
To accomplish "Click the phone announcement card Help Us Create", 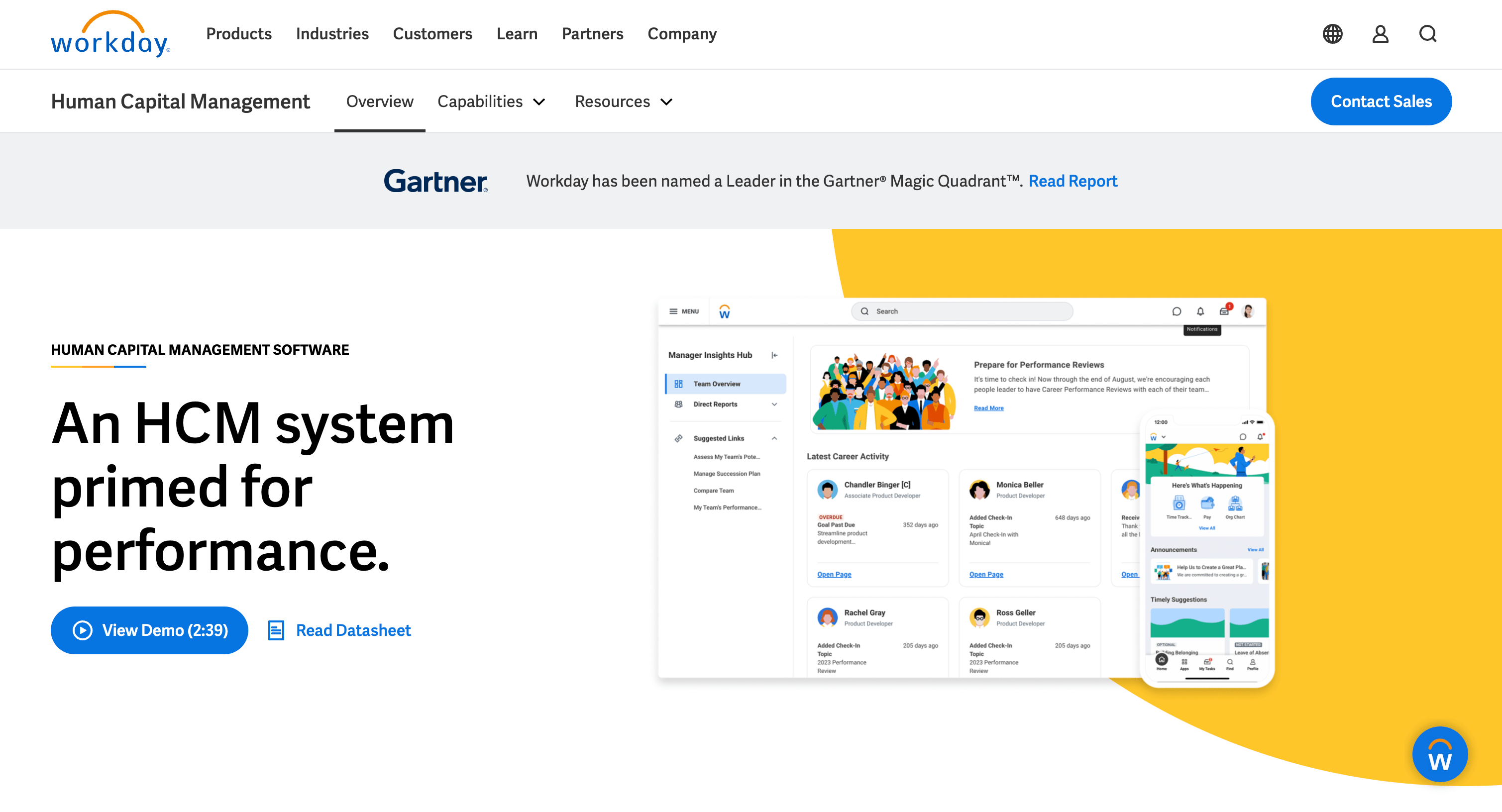I will (x=1202, y=571).
